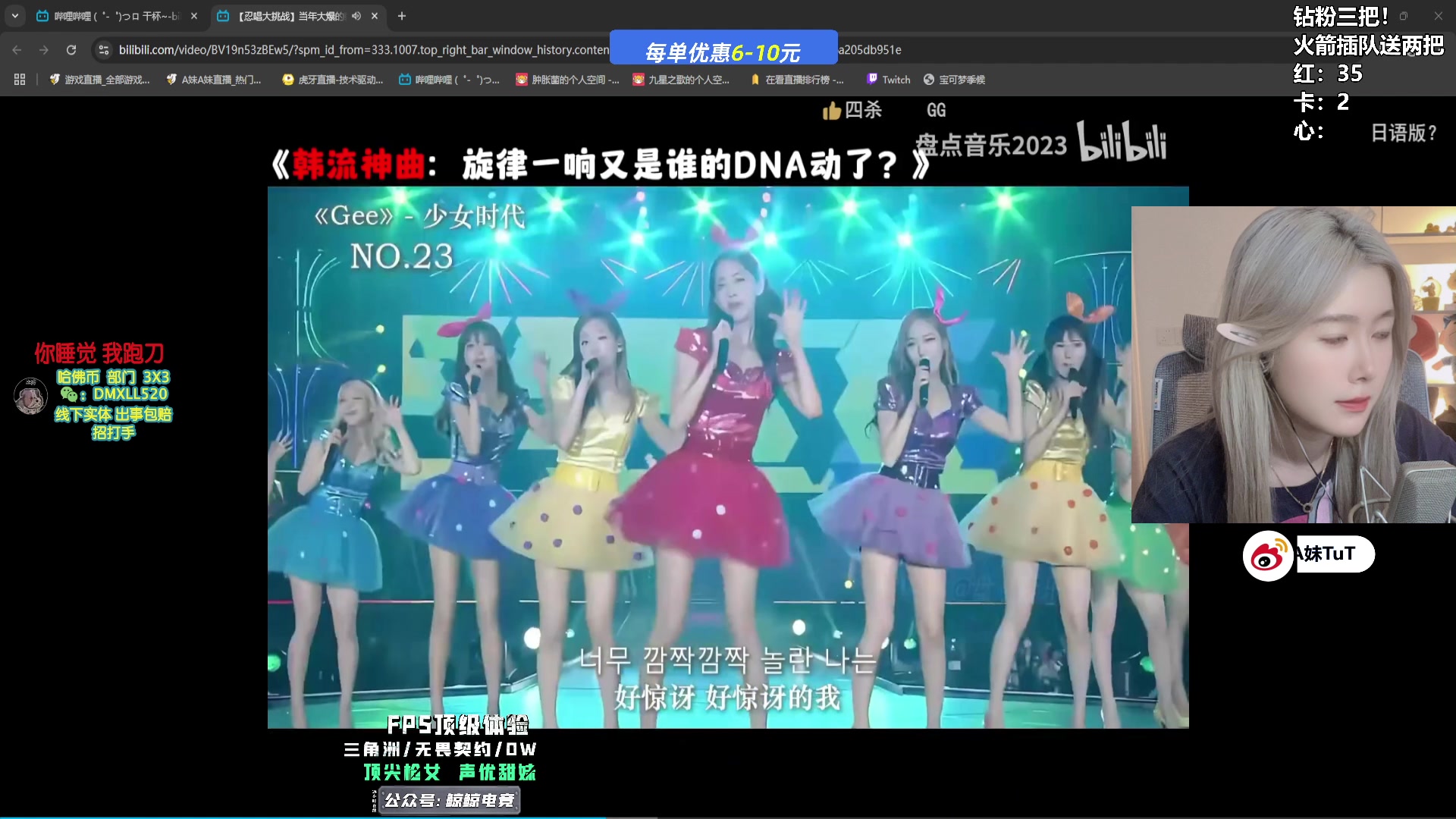Viewport: 1456px width, 819px height.
Task: Open the tab search chevron dropdown
Action: pos(15,16)
